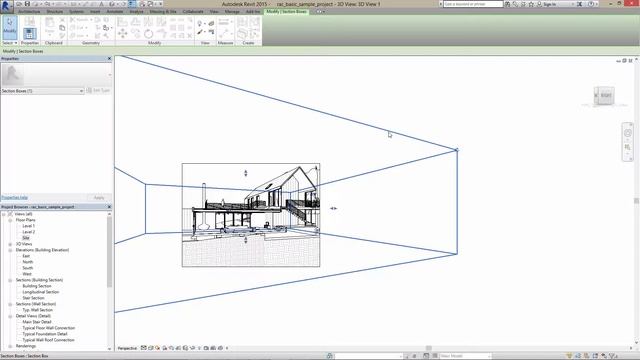Screen dimensions: 640x360
Task: Click the Cut tool in Clipboard panel
Action: (62, 20)
